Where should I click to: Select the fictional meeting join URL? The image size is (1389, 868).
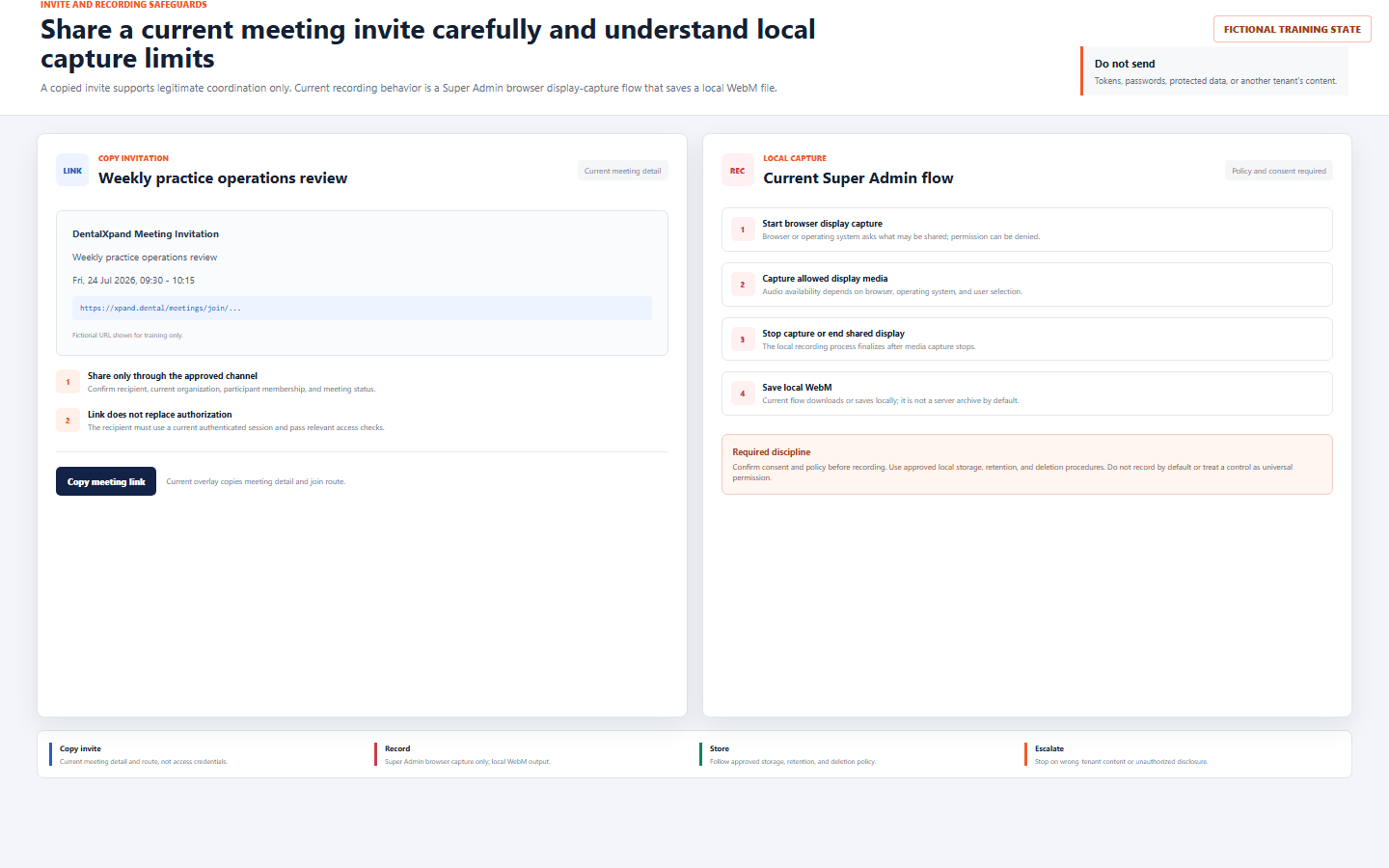362,309
